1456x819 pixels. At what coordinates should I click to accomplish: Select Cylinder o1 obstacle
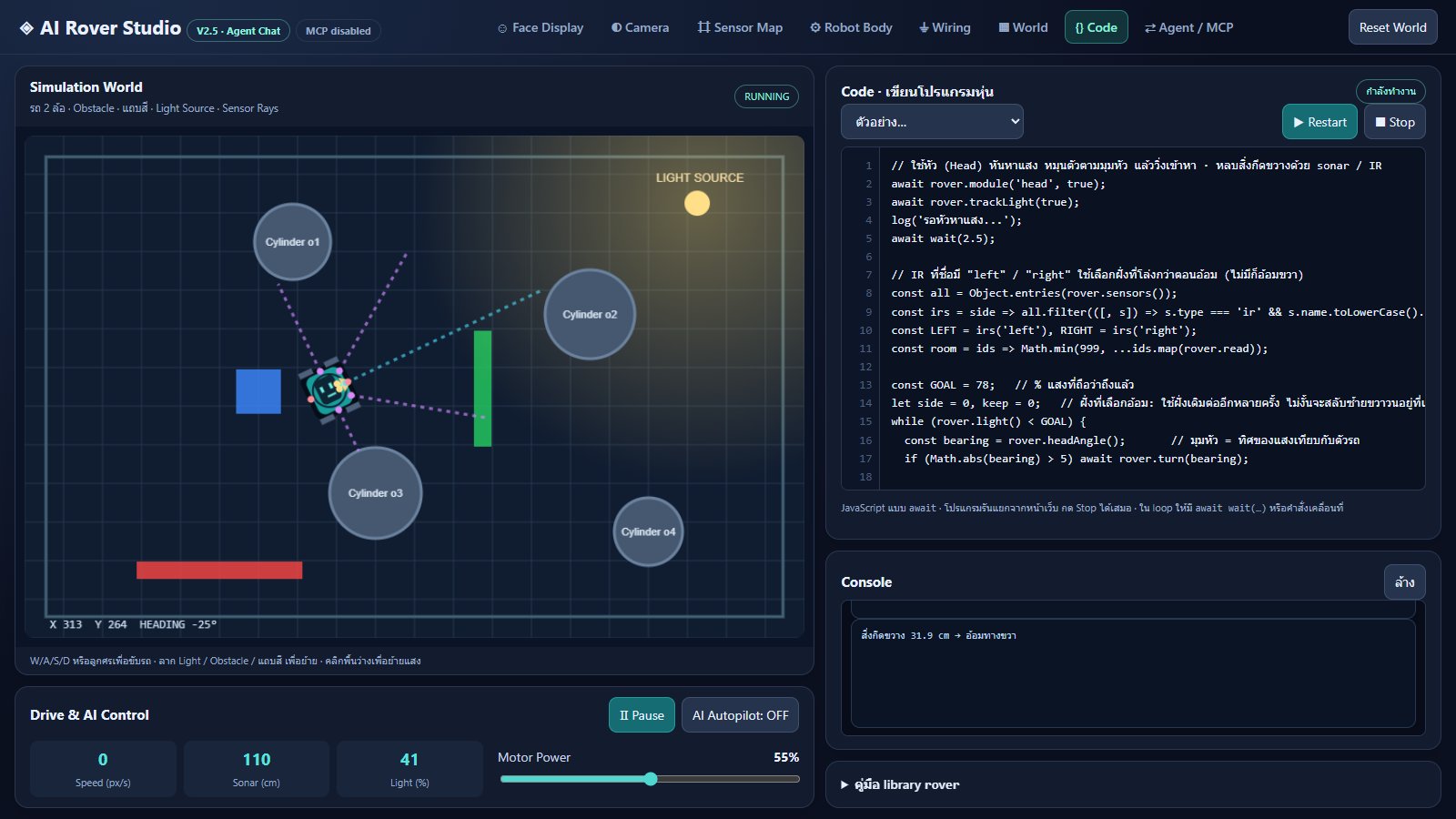292,242
